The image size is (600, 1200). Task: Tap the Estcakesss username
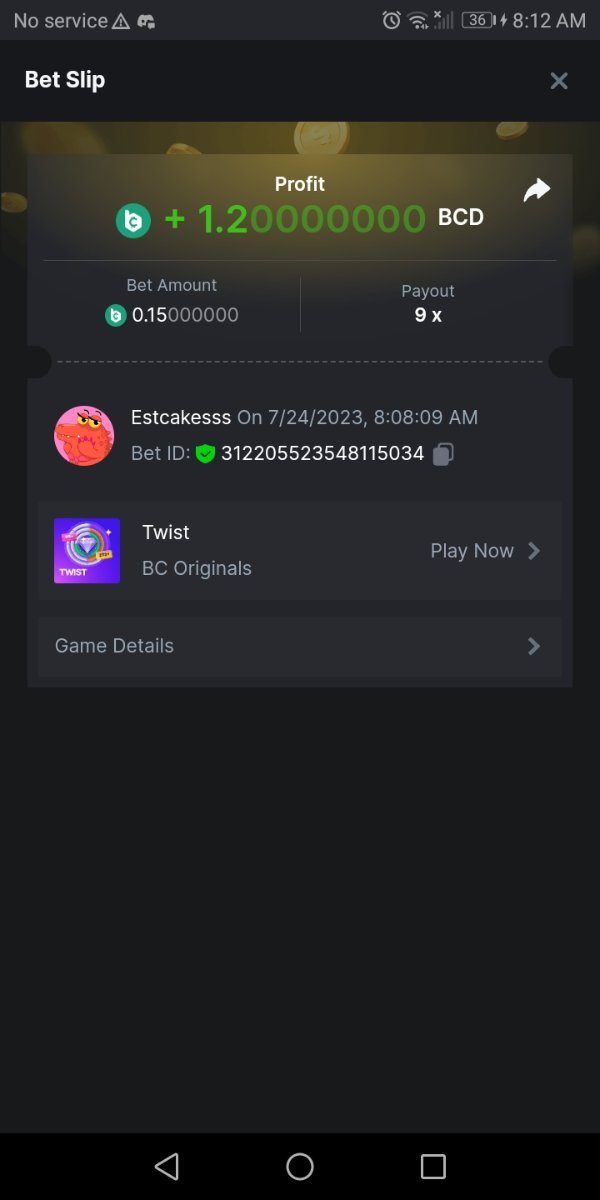click(181, 417)
